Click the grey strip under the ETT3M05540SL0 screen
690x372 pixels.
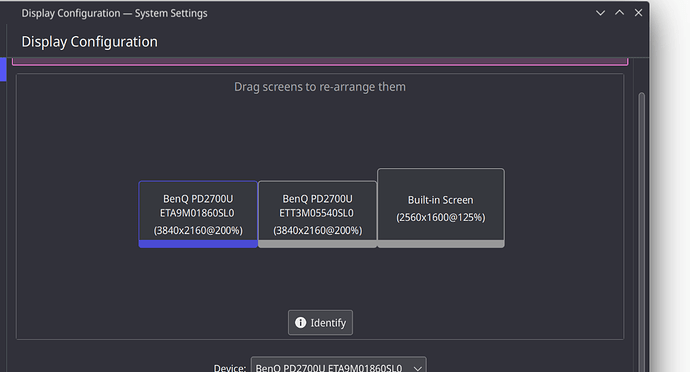click(x=317, y=244)
